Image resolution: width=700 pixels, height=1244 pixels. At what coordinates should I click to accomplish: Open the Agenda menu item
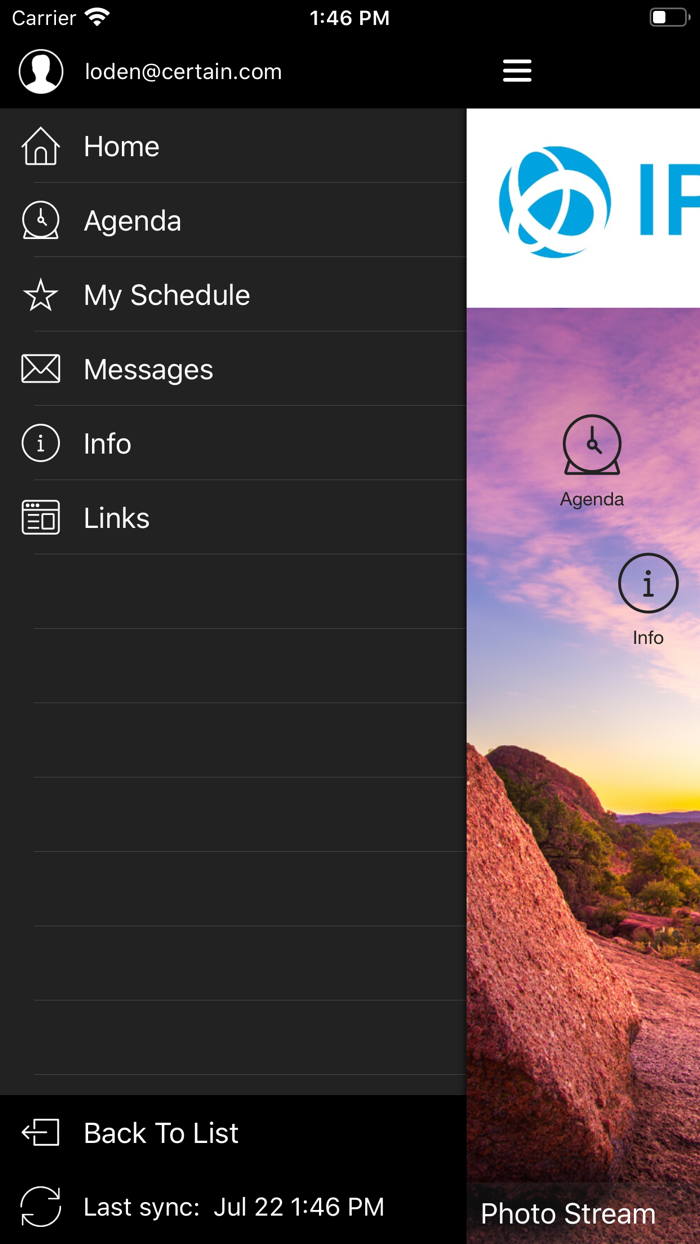tap(233, 221)
